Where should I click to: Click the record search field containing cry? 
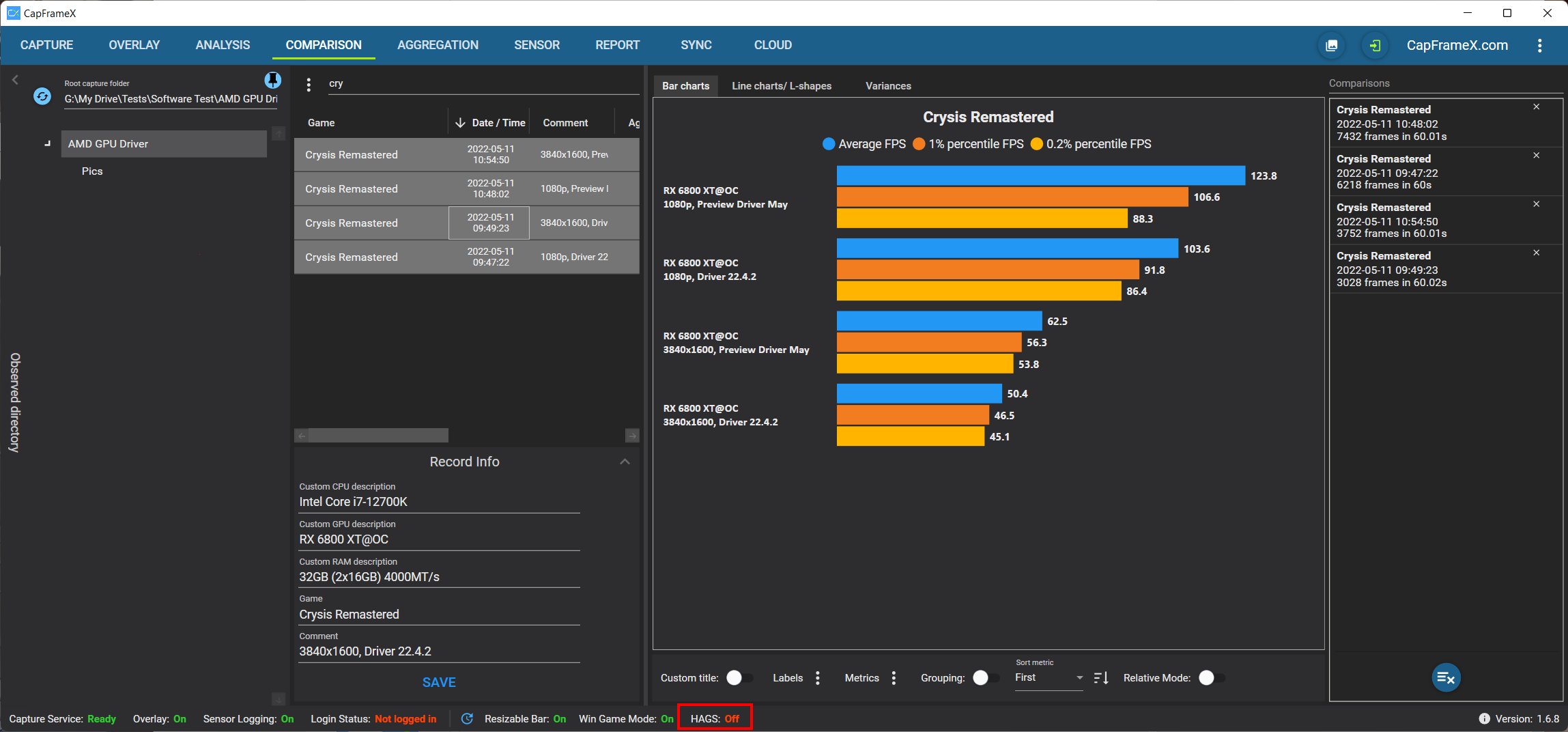coord(483,84)
